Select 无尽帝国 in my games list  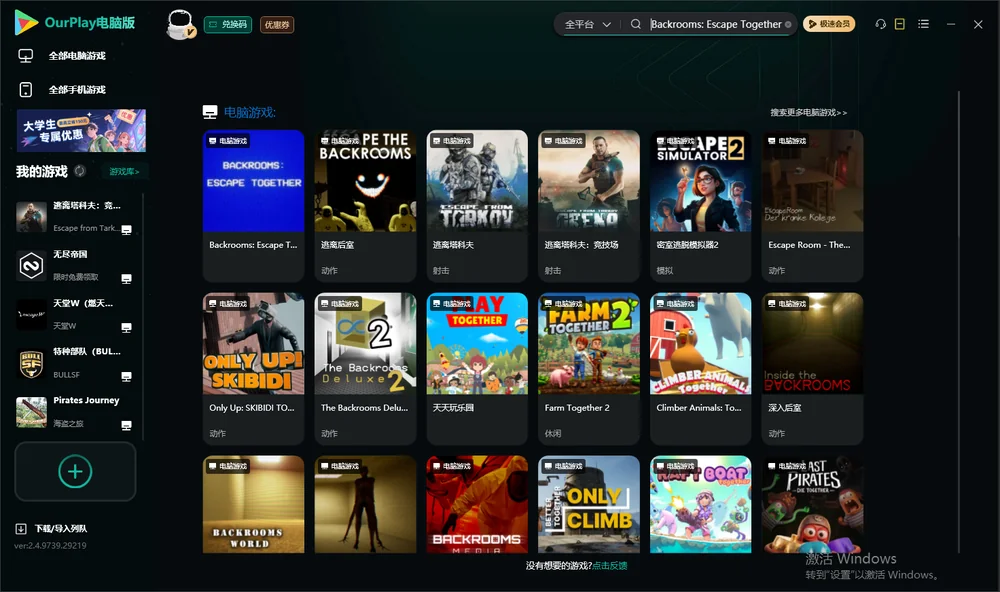coord(75,265)
